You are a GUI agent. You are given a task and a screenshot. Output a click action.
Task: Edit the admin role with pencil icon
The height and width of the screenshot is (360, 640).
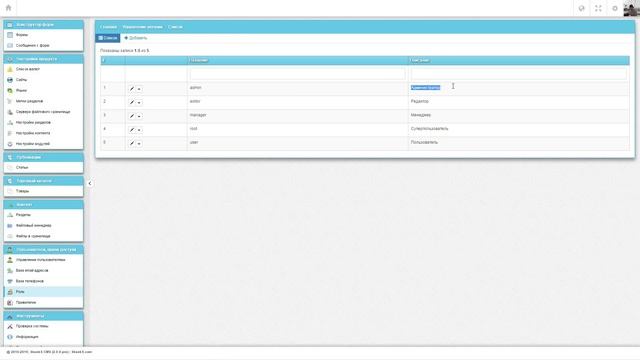click(x=131, y=89)
